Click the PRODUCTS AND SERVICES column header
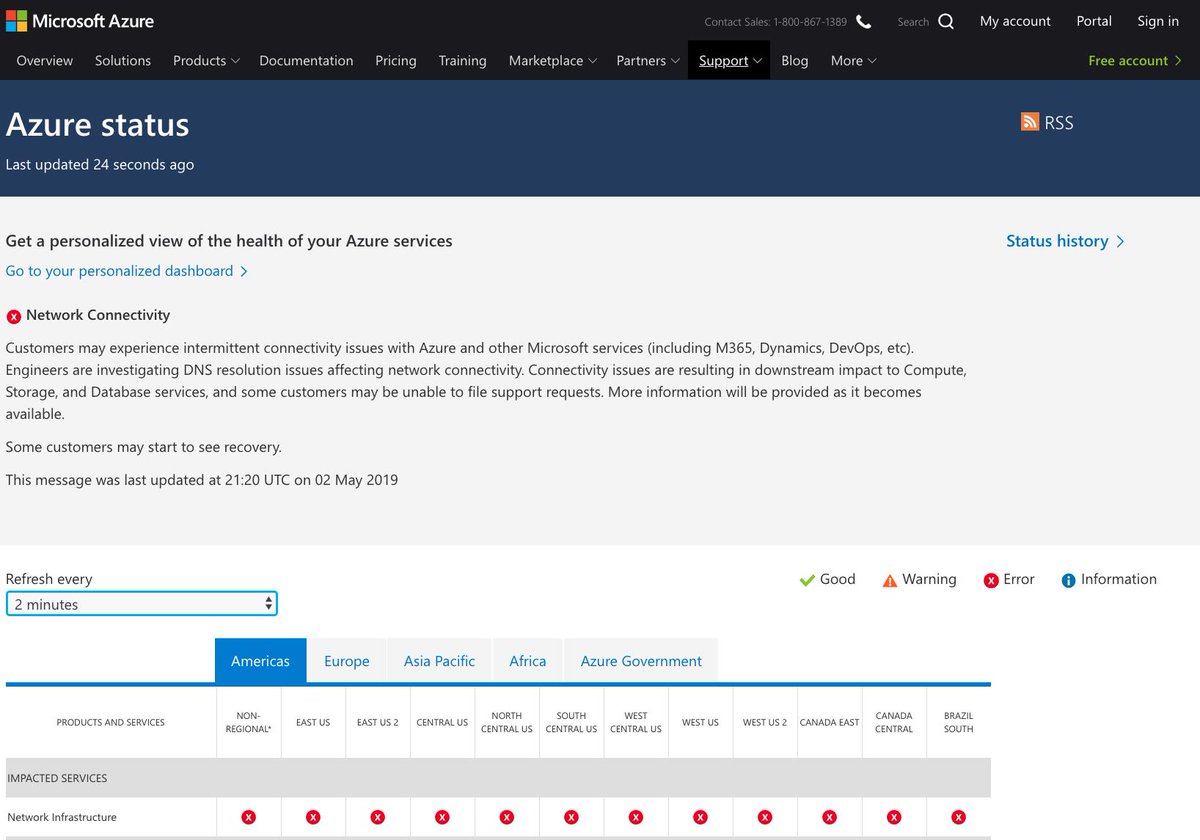Image resolution: width=1200 pixels, height=840 pixels. tap(111, 722)
